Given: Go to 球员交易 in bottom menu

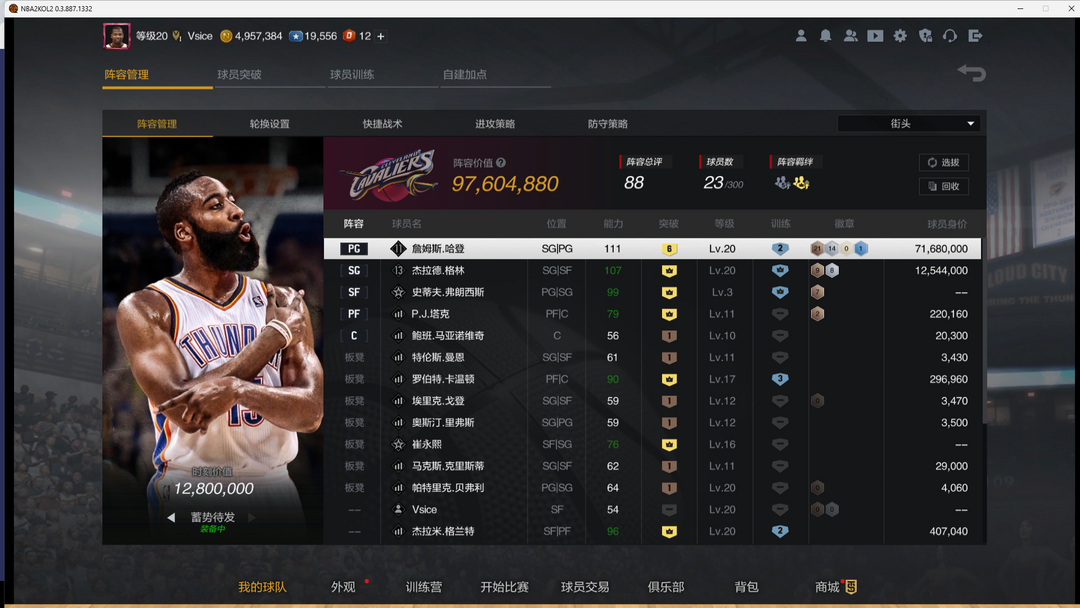Looking at the screenshot, I should (x=585, y=587).
